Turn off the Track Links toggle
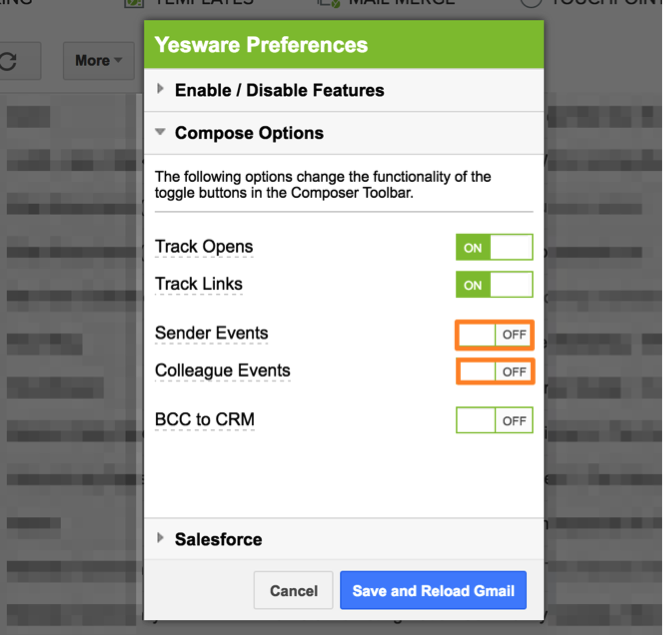Image resolution: width=663 pixels, height=636 pixels. 494,285
